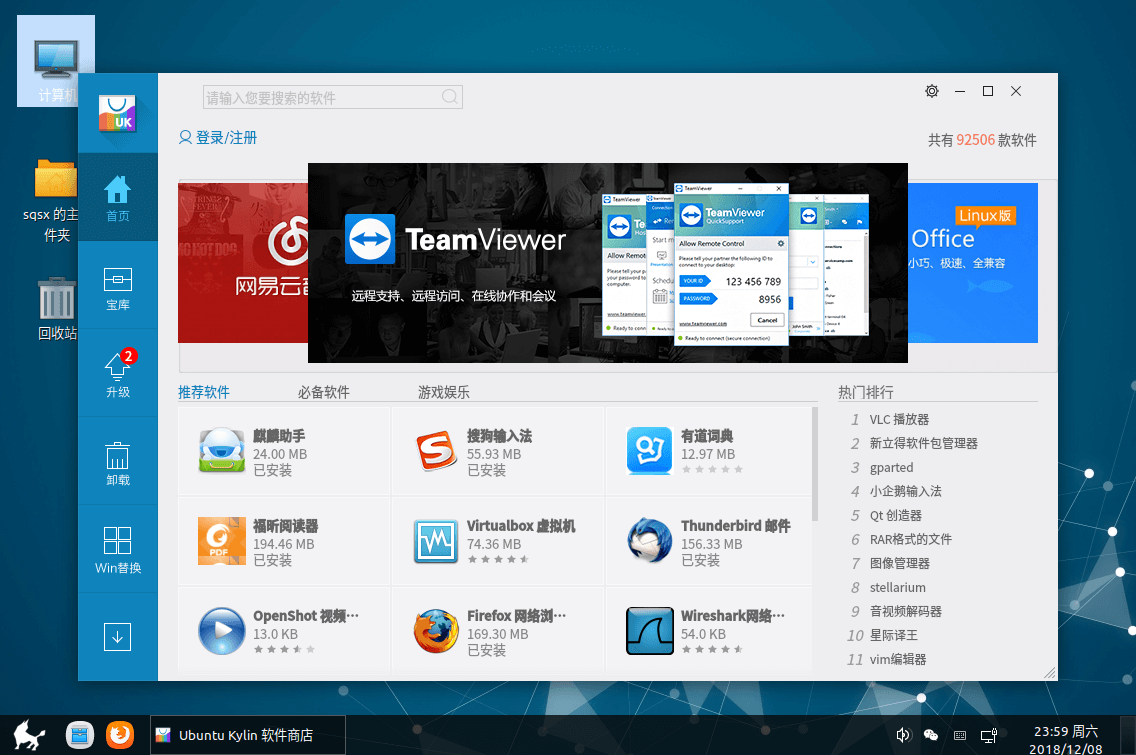
Task: Open Qt 创造器 ranking entry
Action: (895, 515)
